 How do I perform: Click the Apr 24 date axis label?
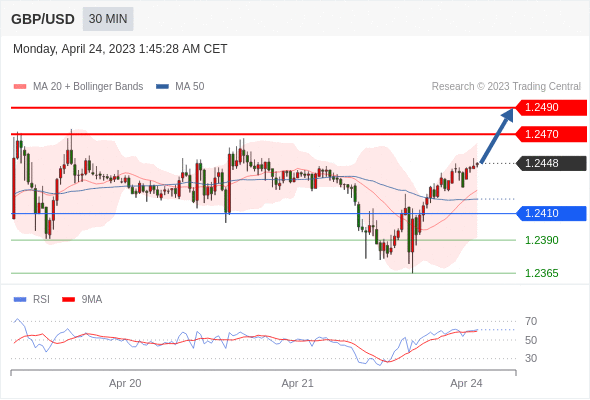[466, 383]
